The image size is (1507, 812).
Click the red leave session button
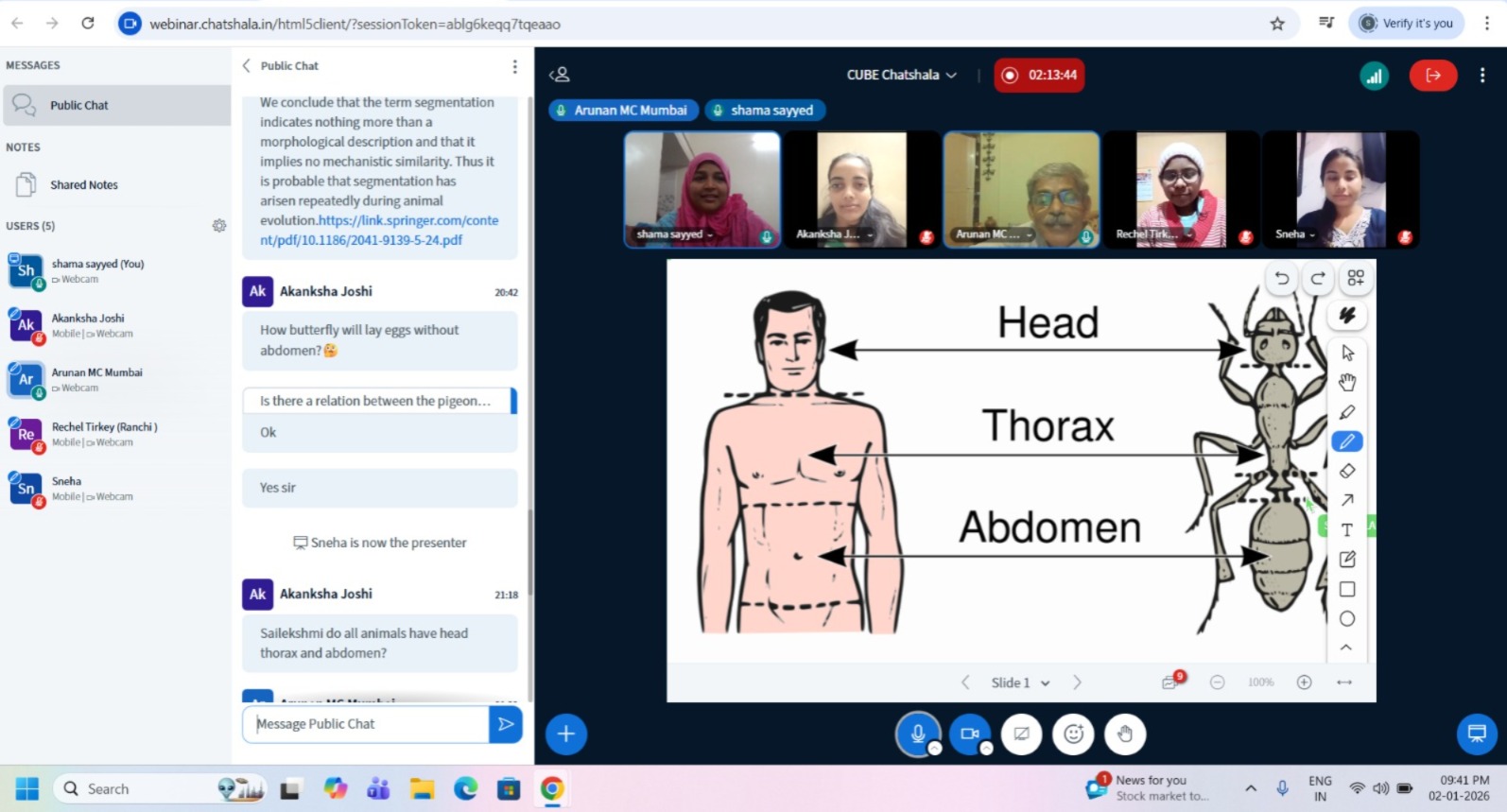pos(1432,76)
